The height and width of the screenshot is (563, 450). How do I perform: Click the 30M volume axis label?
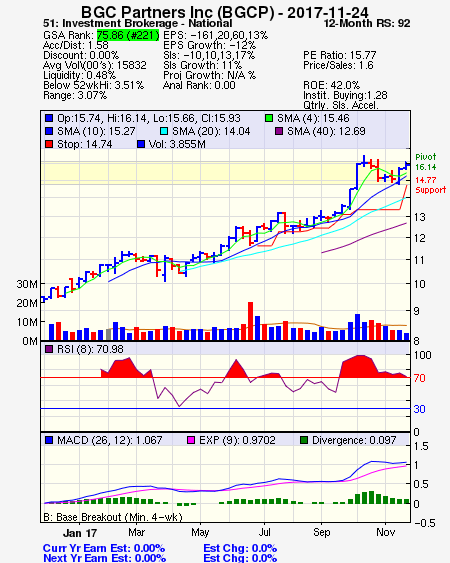click(27, 284)
